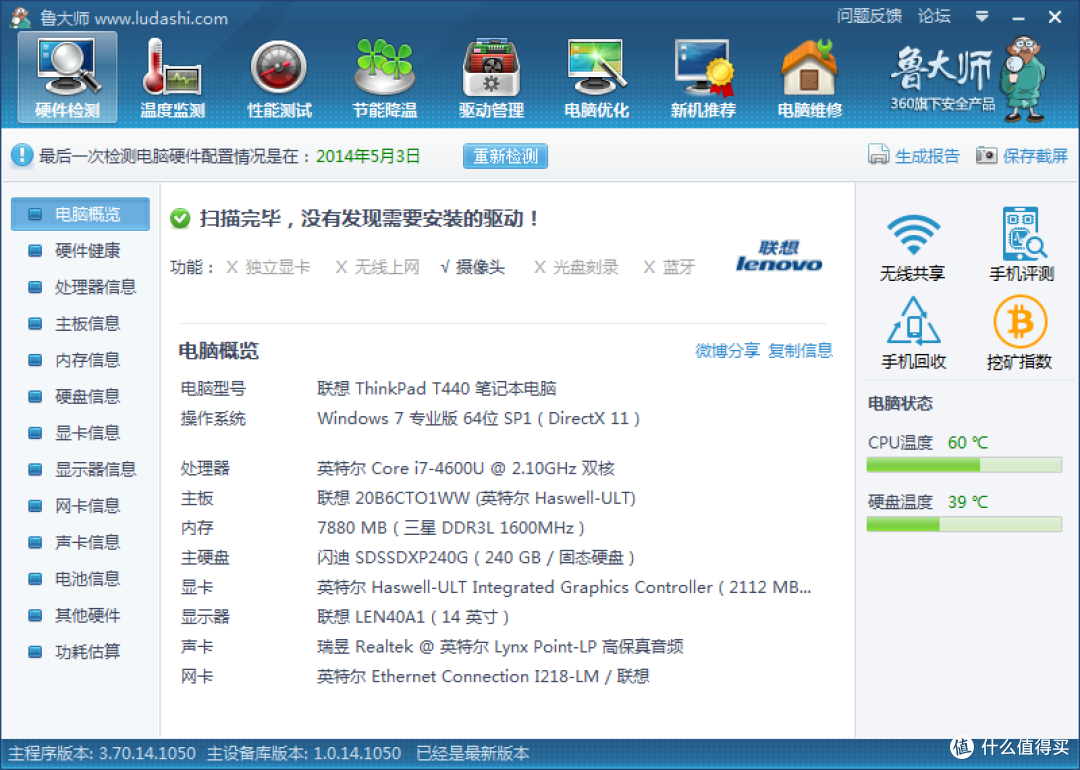Image resolution: width=1080 pixels, height=770 pixels.
Task: Click the 生成报告 link
Action: [x=927, y=156]
